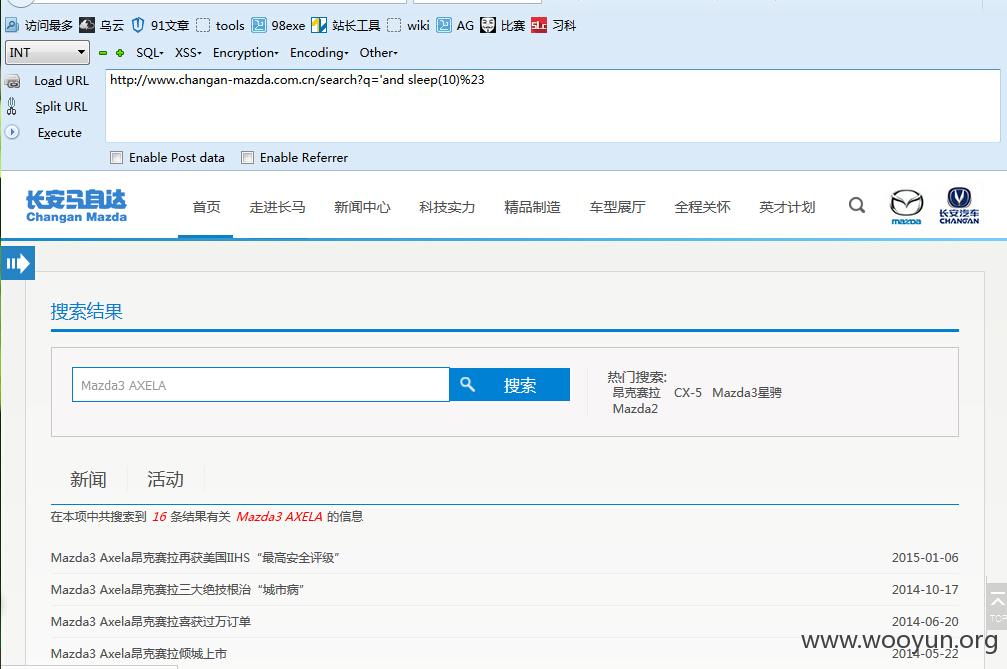Go to 首页 nav item
This screenshot has width=1007, height=669.
tap(206, 207)
